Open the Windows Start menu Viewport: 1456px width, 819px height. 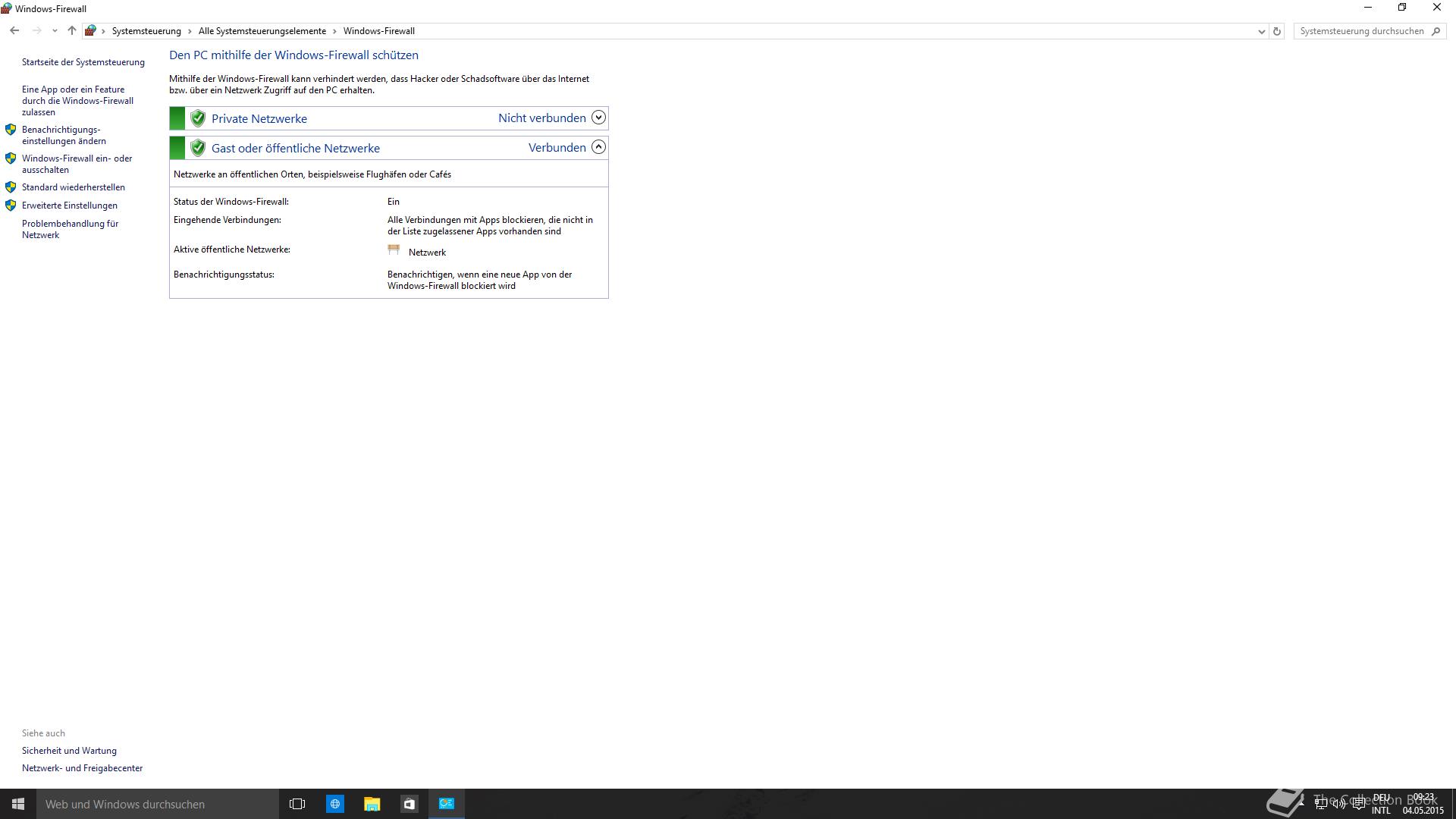coord(18,804)
